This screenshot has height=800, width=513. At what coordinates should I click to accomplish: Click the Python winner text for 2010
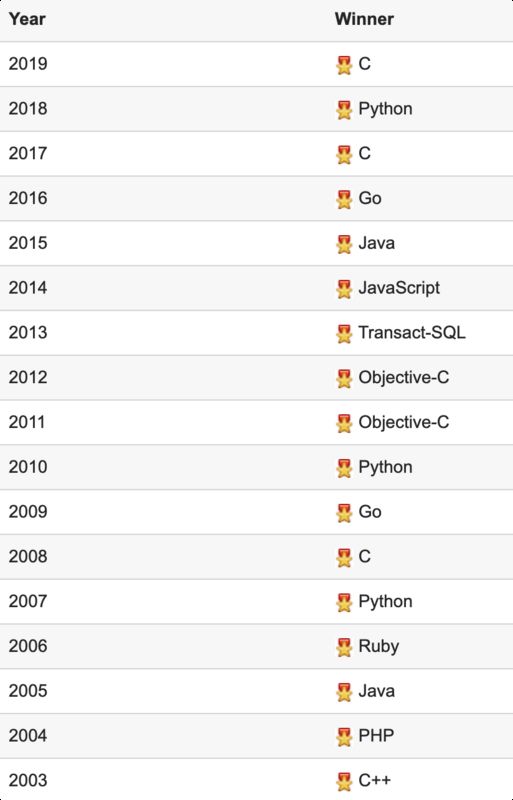(x=385, y=467)
